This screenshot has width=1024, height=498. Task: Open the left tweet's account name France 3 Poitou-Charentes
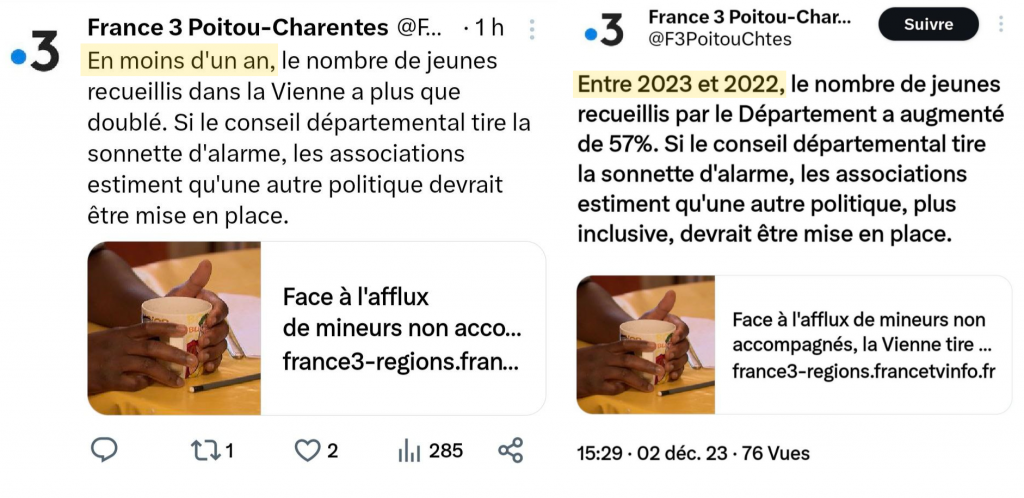click(x=237, y=27)
